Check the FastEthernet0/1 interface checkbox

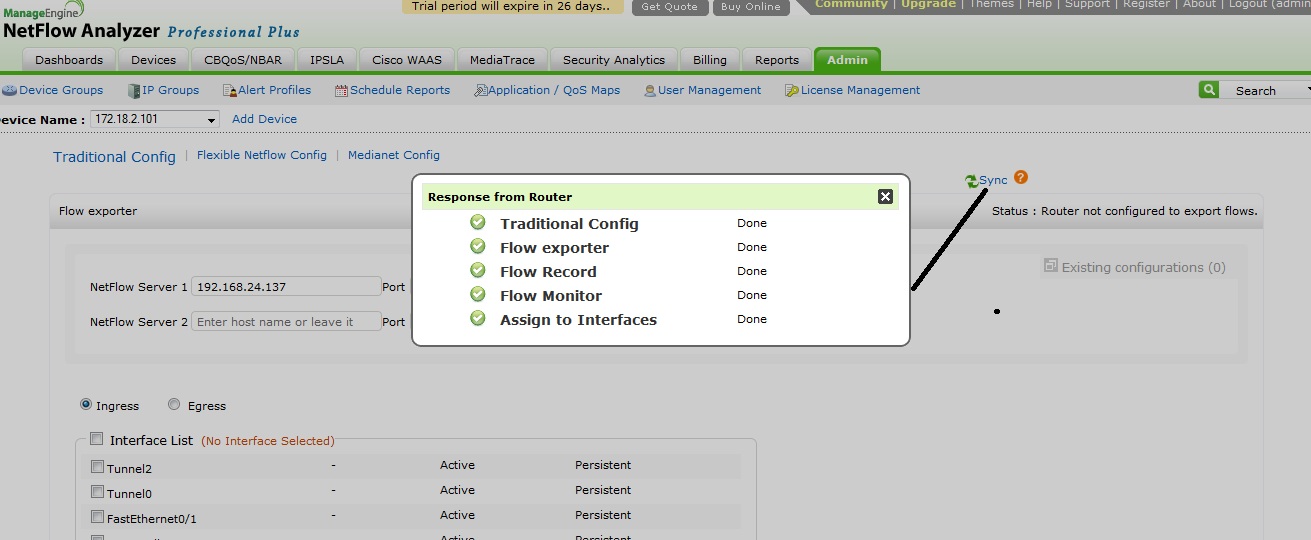point(97,516)
